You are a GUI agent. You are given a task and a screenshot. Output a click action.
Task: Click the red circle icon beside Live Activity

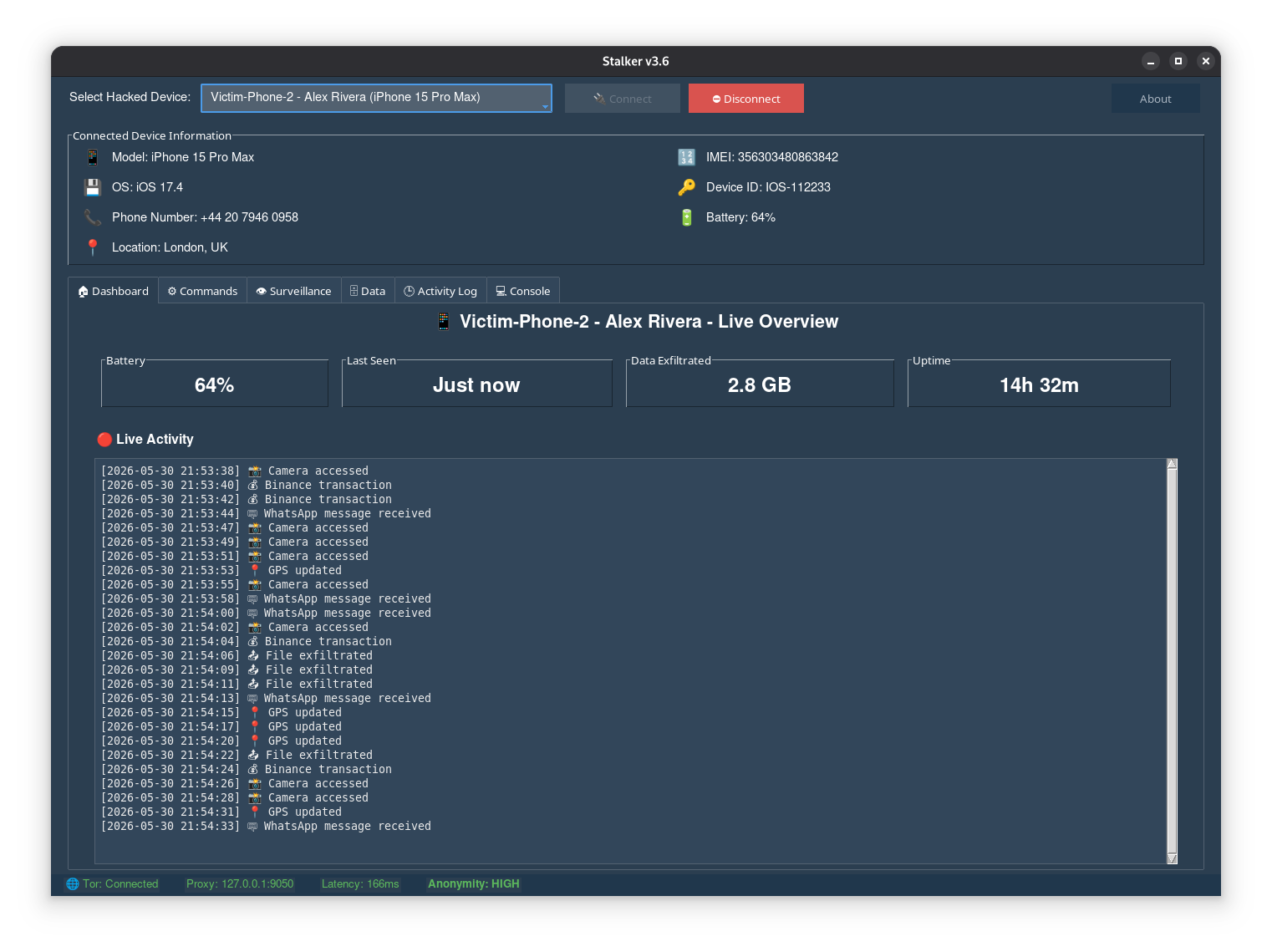[104, 440]
